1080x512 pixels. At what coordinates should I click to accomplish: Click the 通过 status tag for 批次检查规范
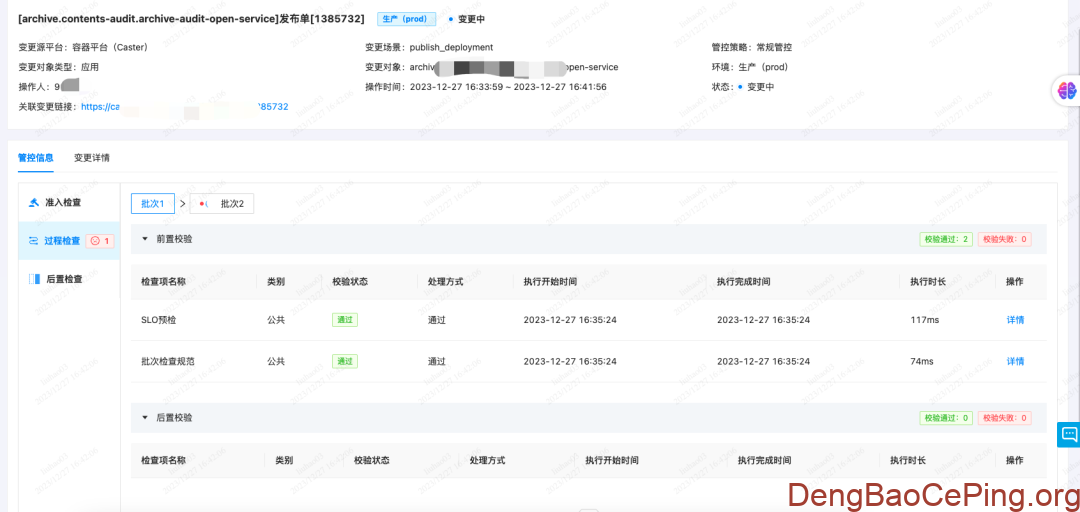coord(344,361)
